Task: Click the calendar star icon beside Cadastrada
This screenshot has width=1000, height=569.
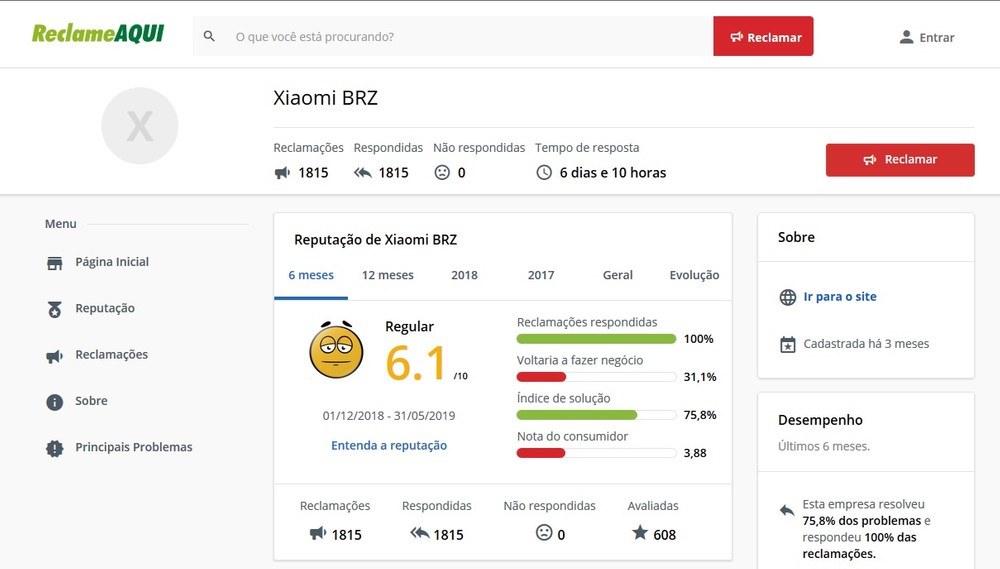Action: 788,344
